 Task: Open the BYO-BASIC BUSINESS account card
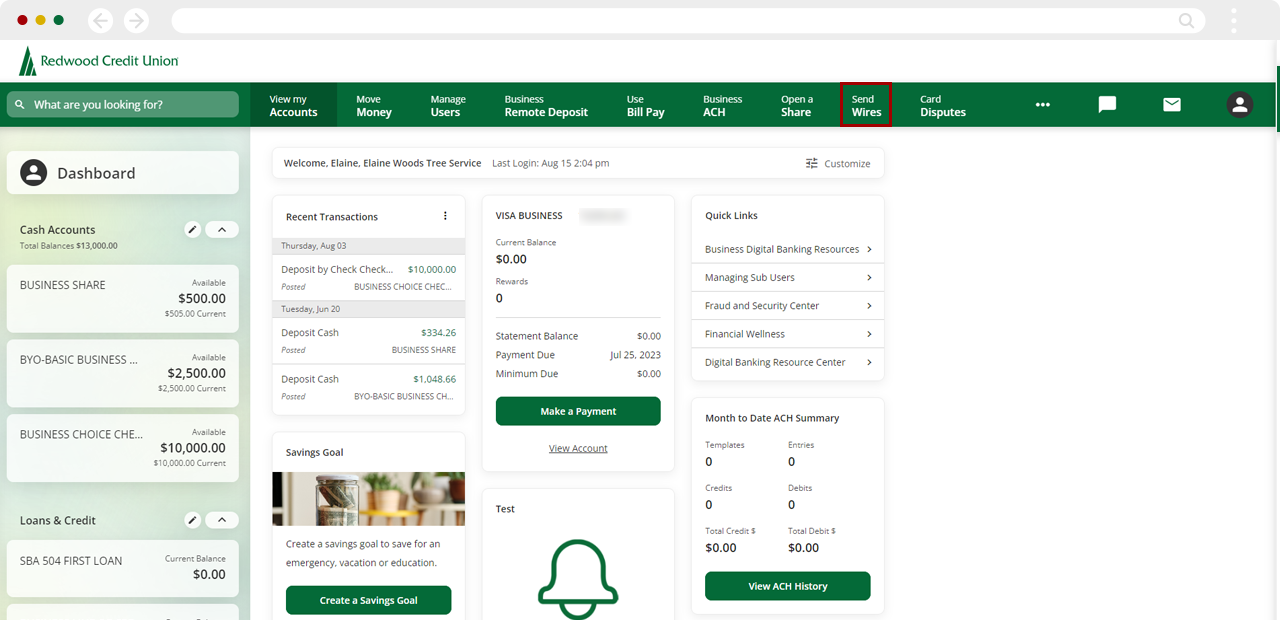(123, 374)
